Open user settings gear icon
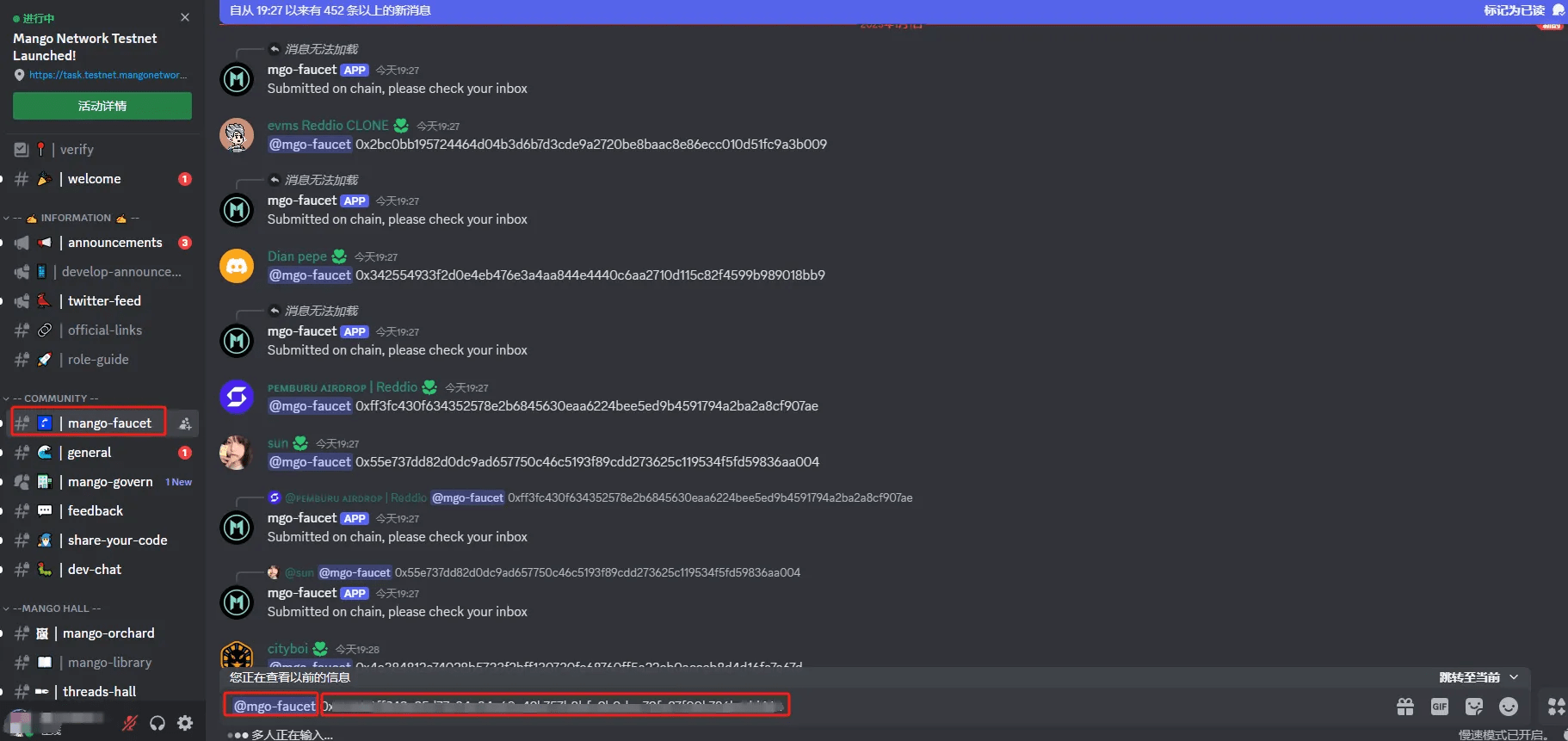Image resolution: width=1568 pixels, height=741 pixels. [185, 723]
